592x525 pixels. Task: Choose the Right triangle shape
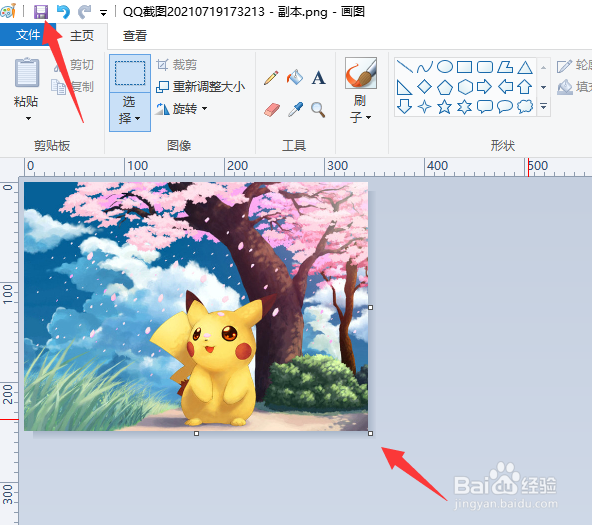(x=404, y=87)
